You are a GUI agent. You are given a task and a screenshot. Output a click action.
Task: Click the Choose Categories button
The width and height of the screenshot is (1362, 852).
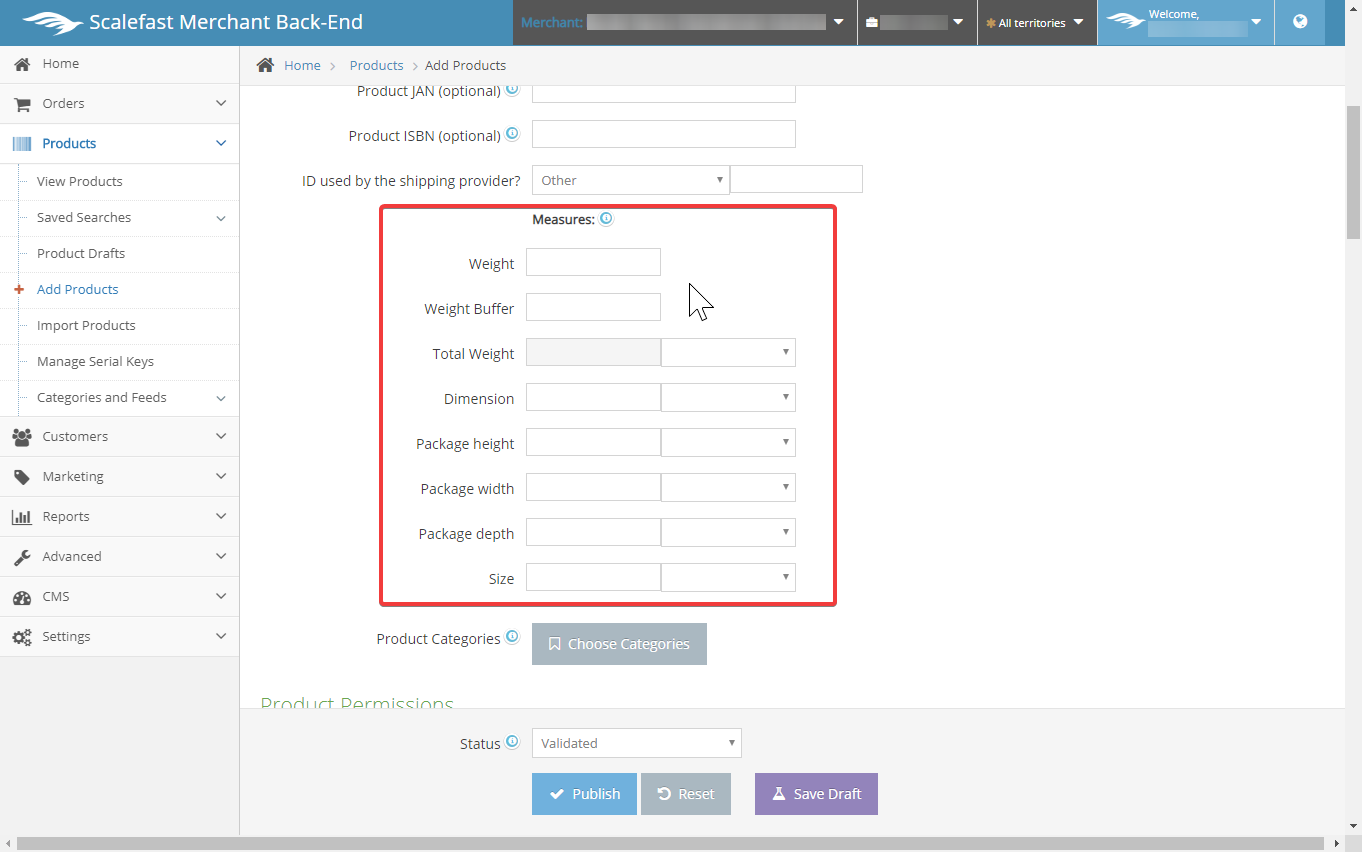pyautogui.click(x=619, y=644)
